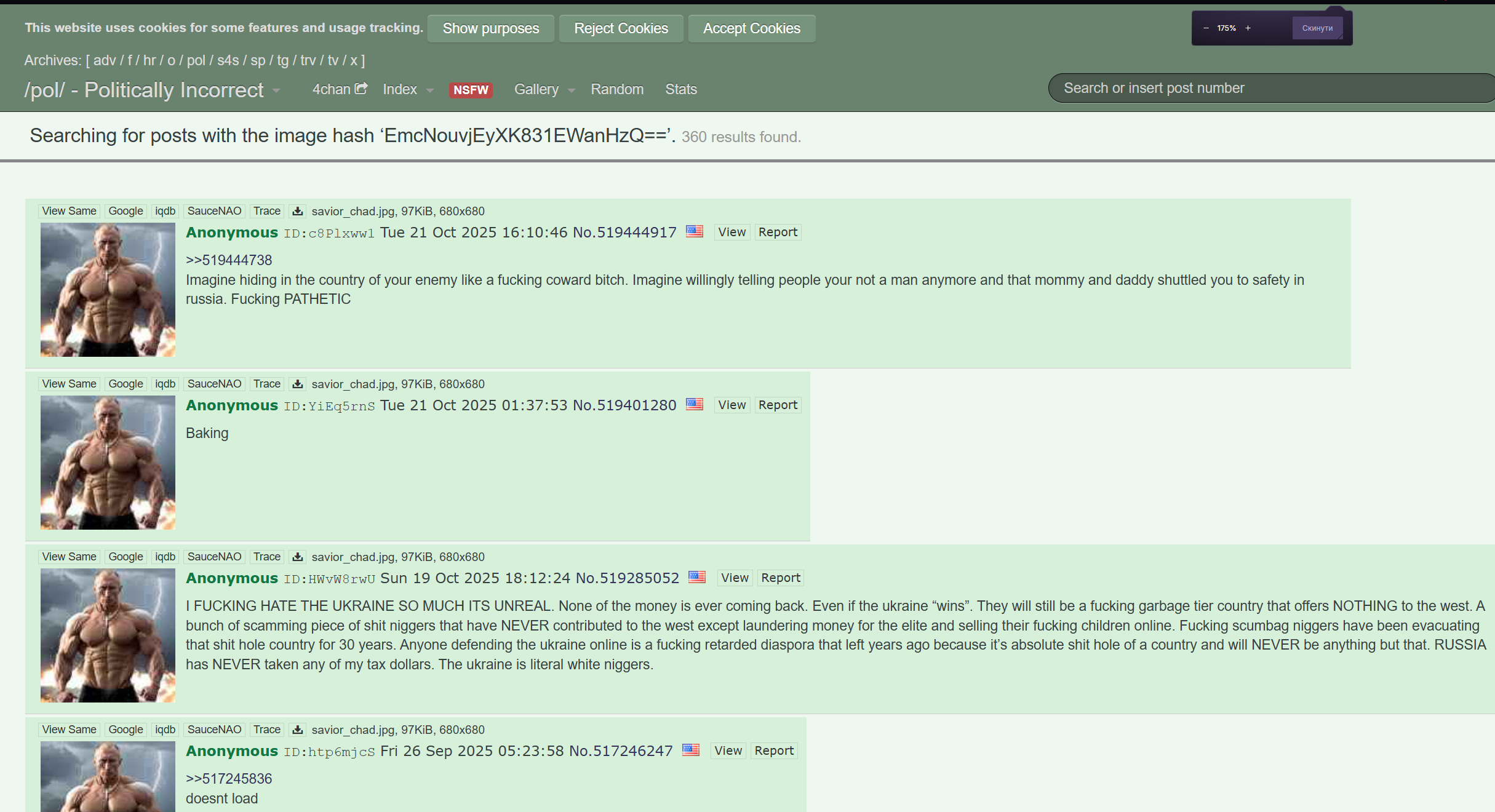Open the Index dropdown arrow
Image resolution: width=1495 pixels, height=812 pixels.
coord(430,90)
